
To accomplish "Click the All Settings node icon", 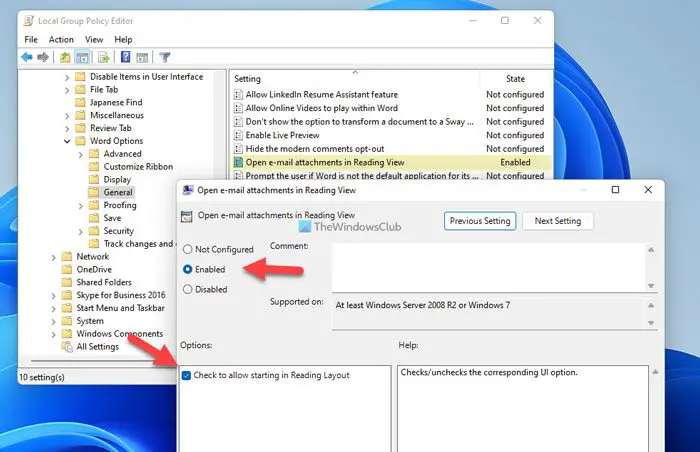I will click(67, 347).
